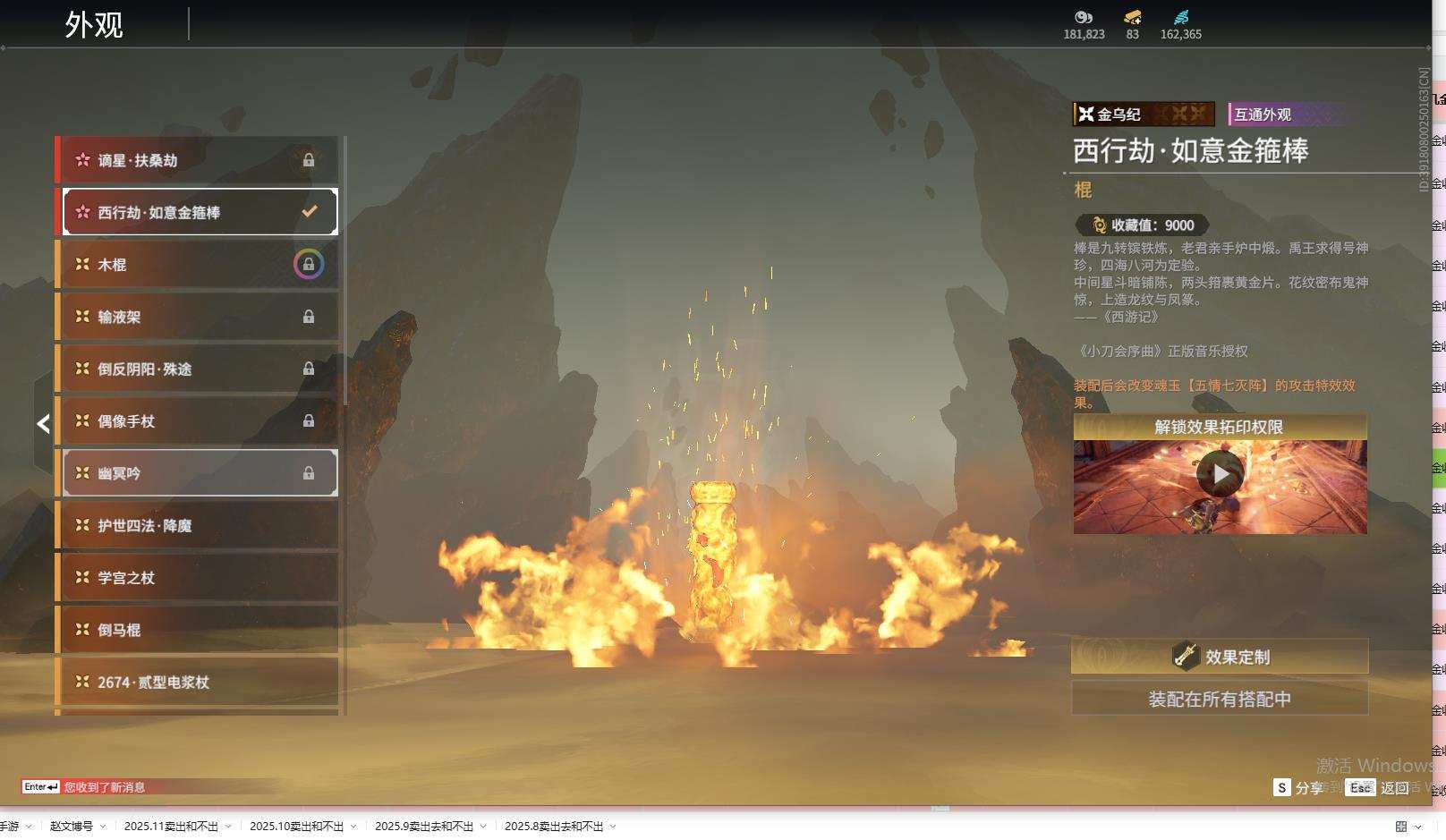The height and width of the screenshot is (840, 1446).
Task: Click the silver coin currency icon
Action: (x=1084, y=17)
